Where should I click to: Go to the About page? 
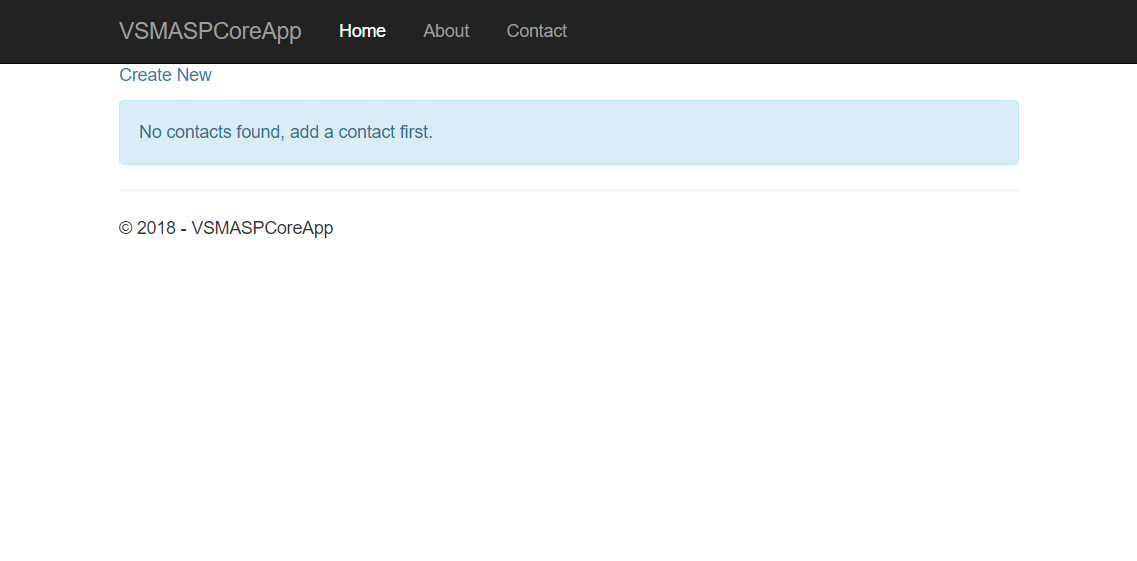point(446,31)
